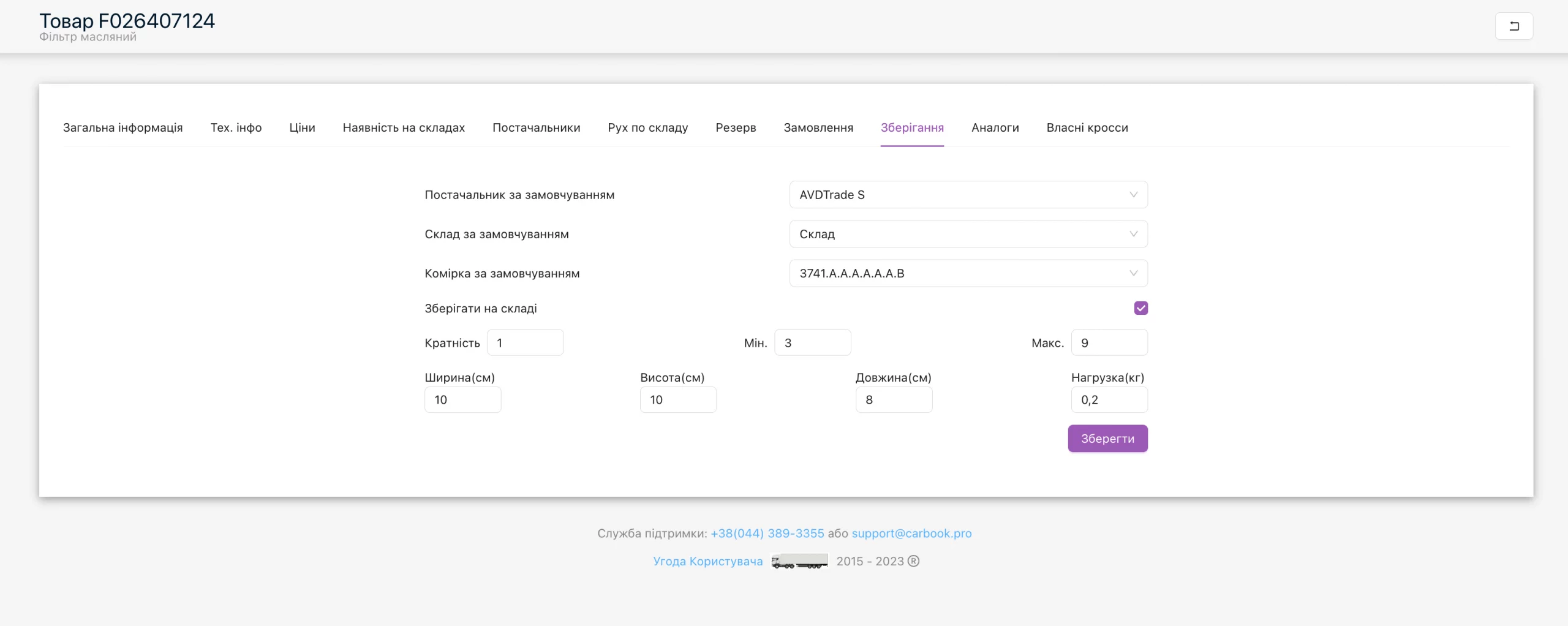
Task: Click the Зберегти button
Action: click(x=1107, y=439)
